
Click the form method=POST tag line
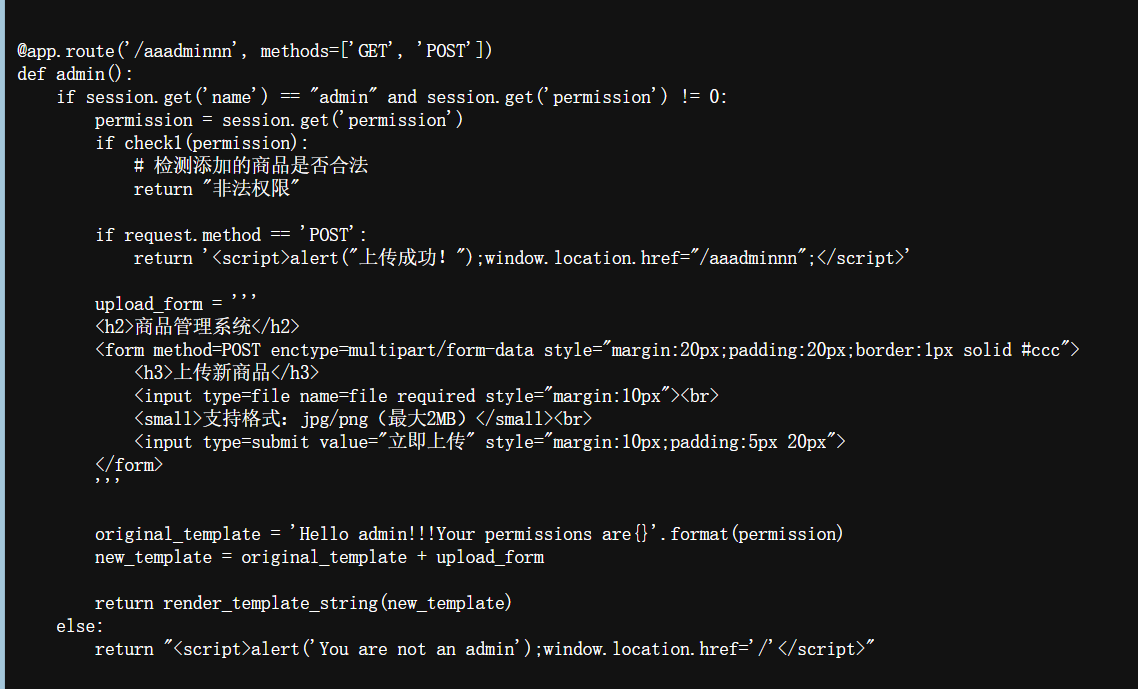587,350
